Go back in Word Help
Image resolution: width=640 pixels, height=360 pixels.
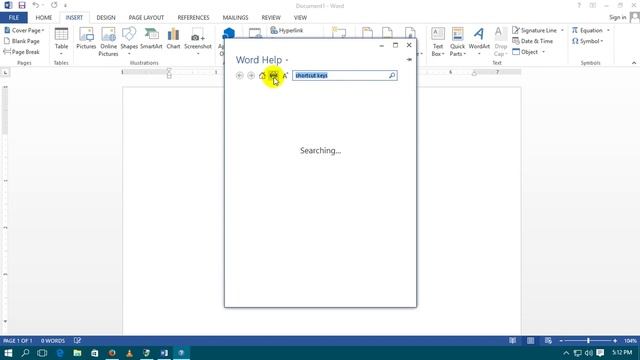(240, 76)
